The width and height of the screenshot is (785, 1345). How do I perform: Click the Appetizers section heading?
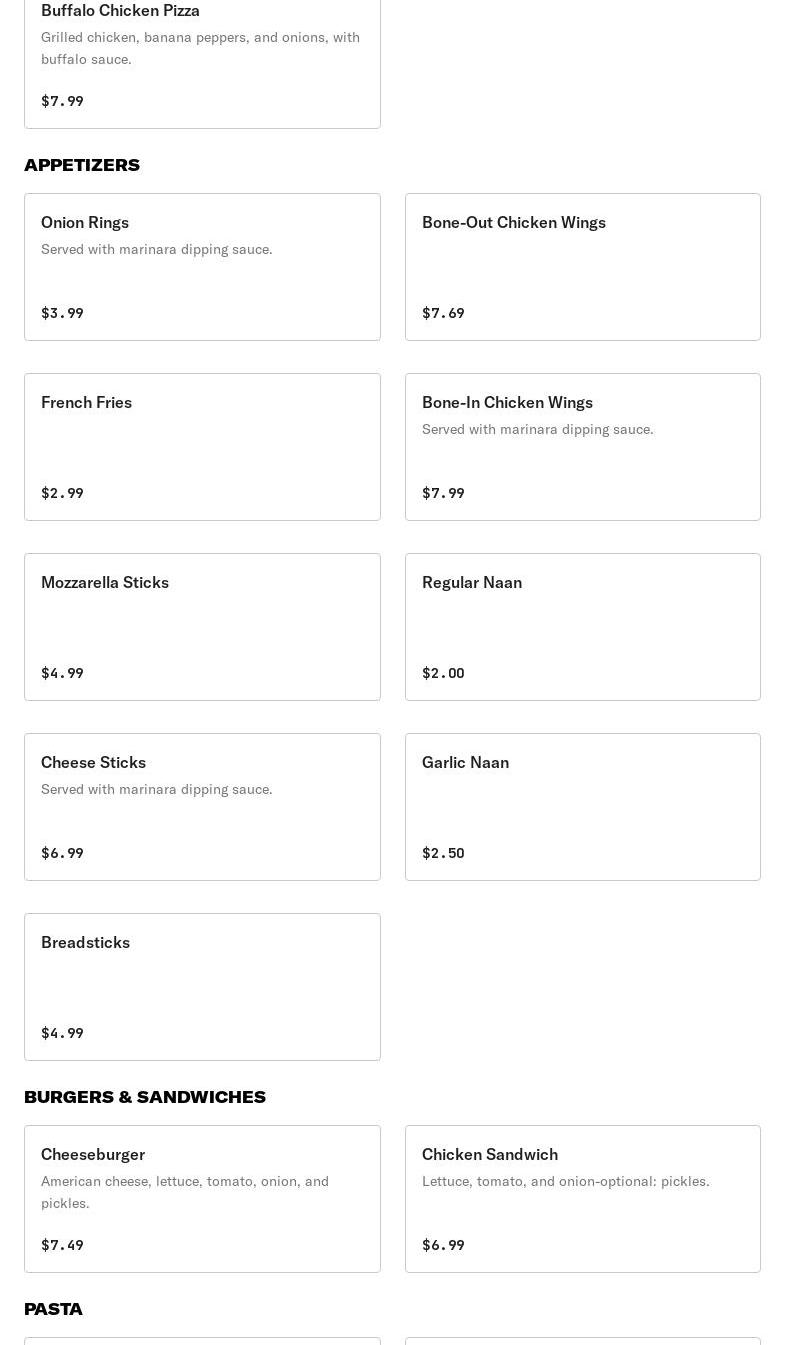(82, 165)
